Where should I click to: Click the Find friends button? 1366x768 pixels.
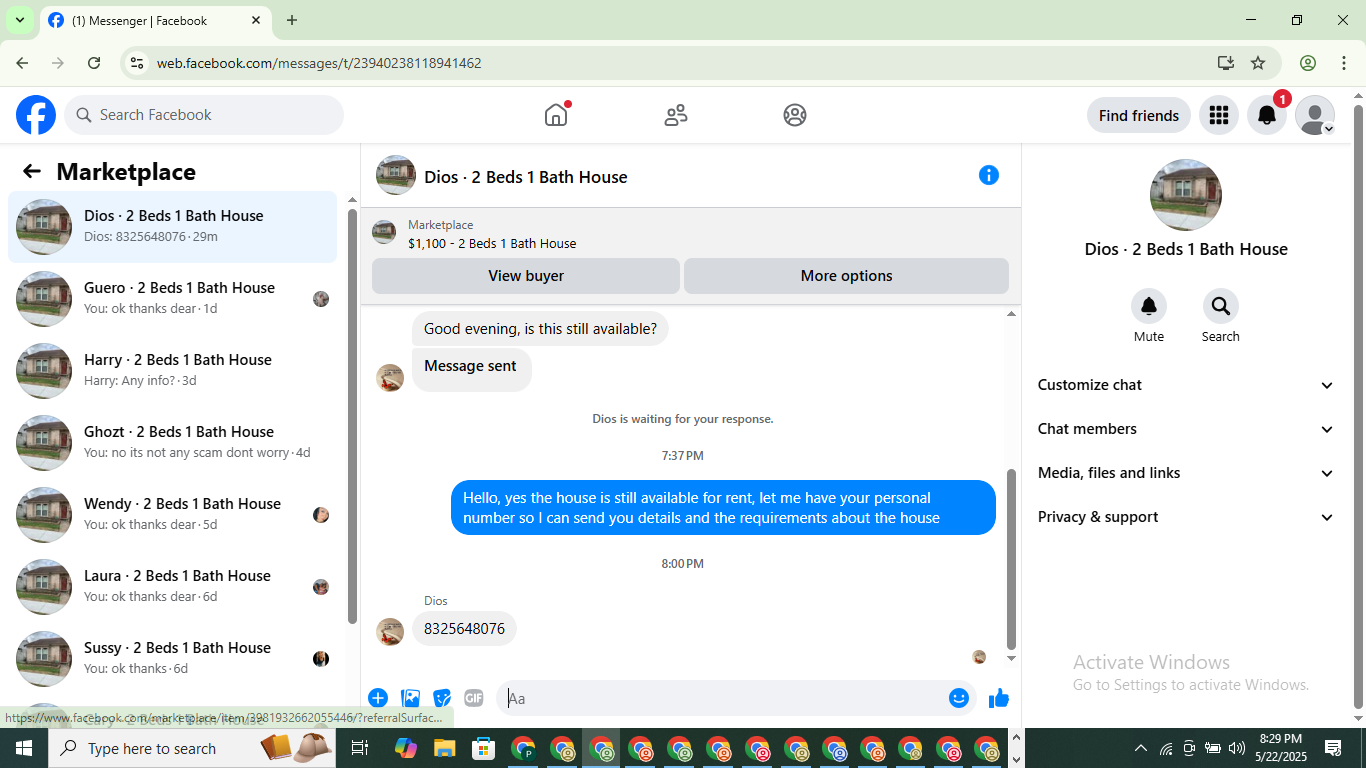click(1138, 116)
